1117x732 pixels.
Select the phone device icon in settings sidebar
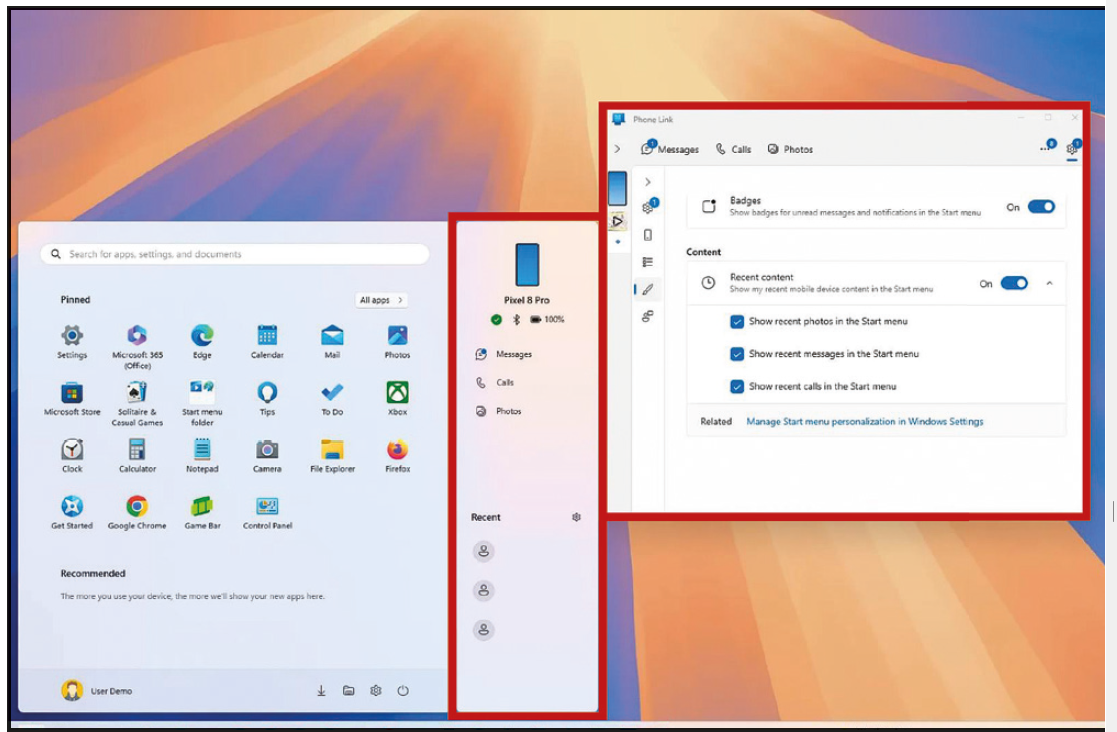[x=648, y=235]
